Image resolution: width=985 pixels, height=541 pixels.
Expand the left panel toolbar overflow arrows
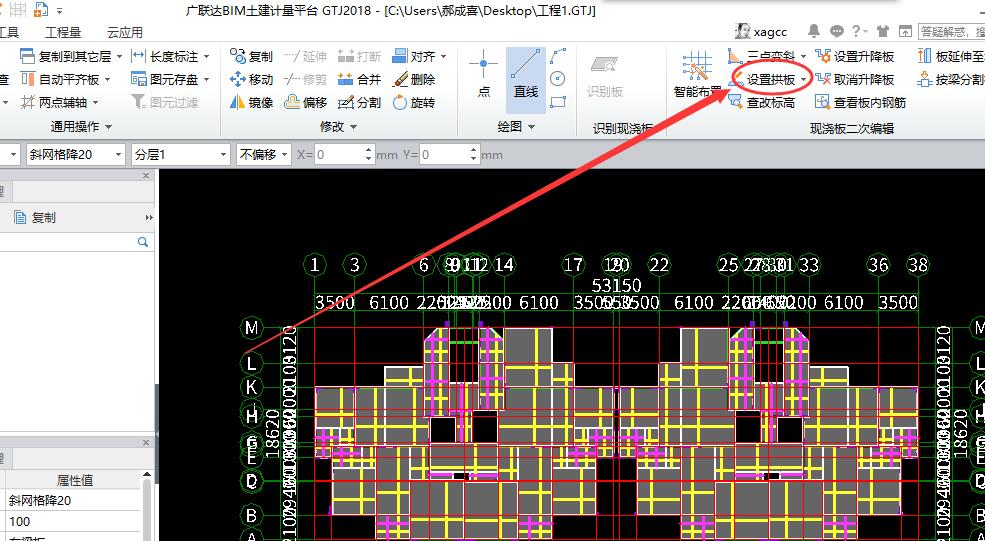click(149, 217)
